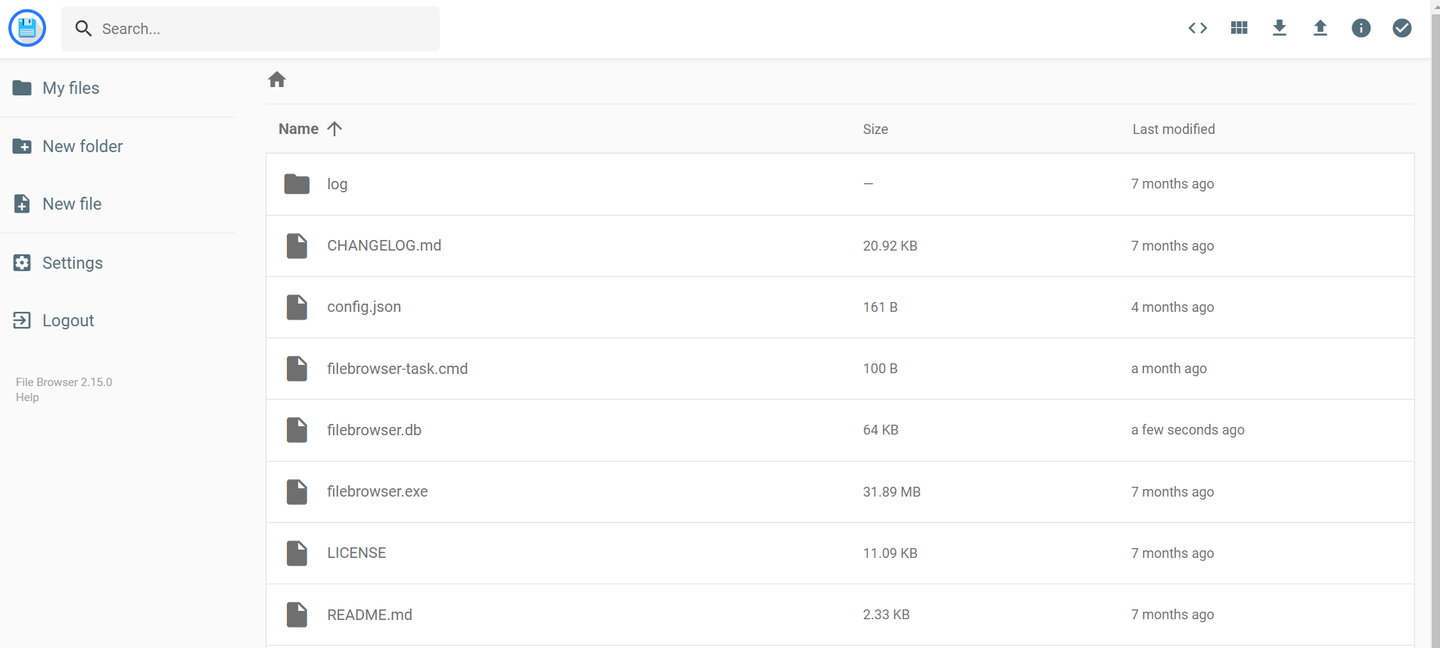Image resolution: width=1440 pixels, height=648 pixels.
Task: Toggle multiple selection checkmark icon
Action: tap(1402, 28)
